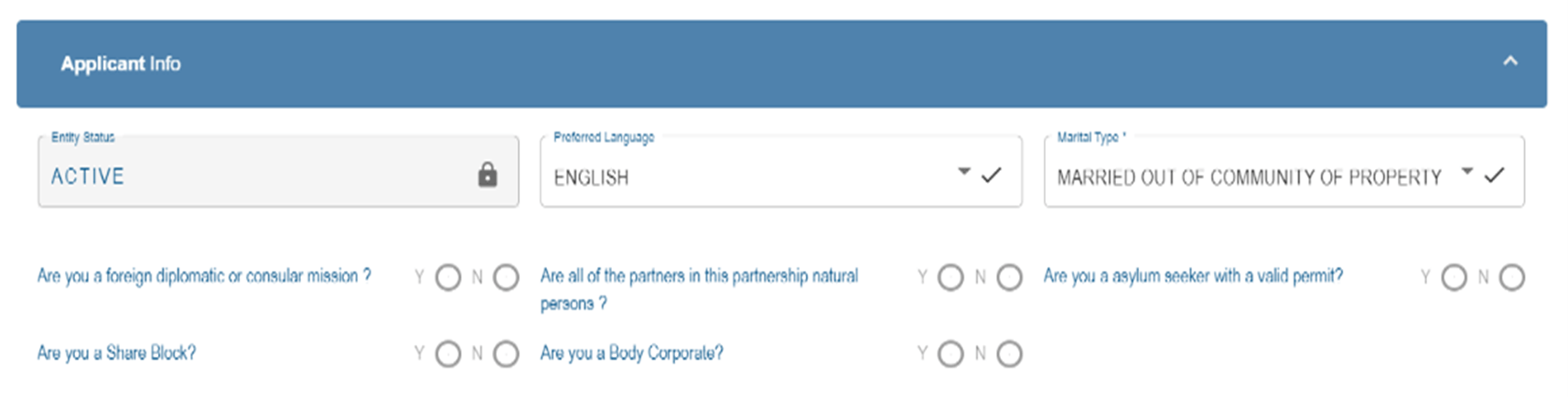1568x397 pixels.
Task: Open the Marital Type dropdown arrow
Action: (x=1467, y=171)
